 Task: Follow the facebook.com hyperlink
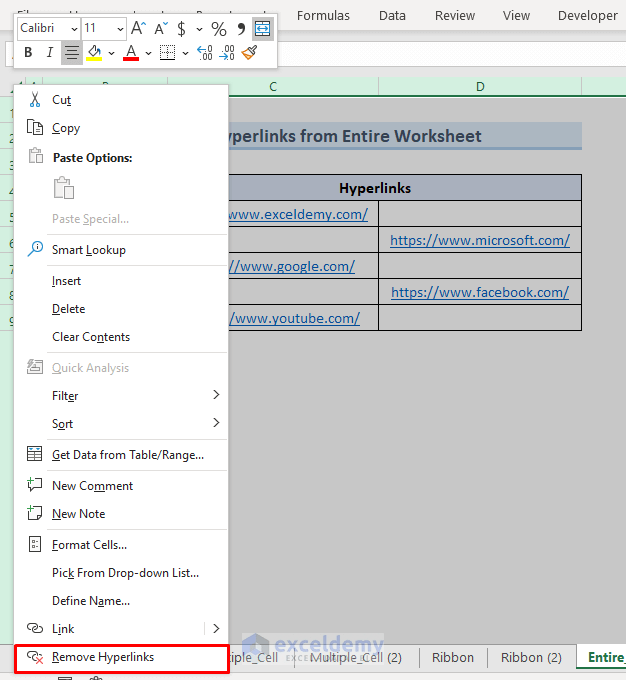tap(480, 292)
